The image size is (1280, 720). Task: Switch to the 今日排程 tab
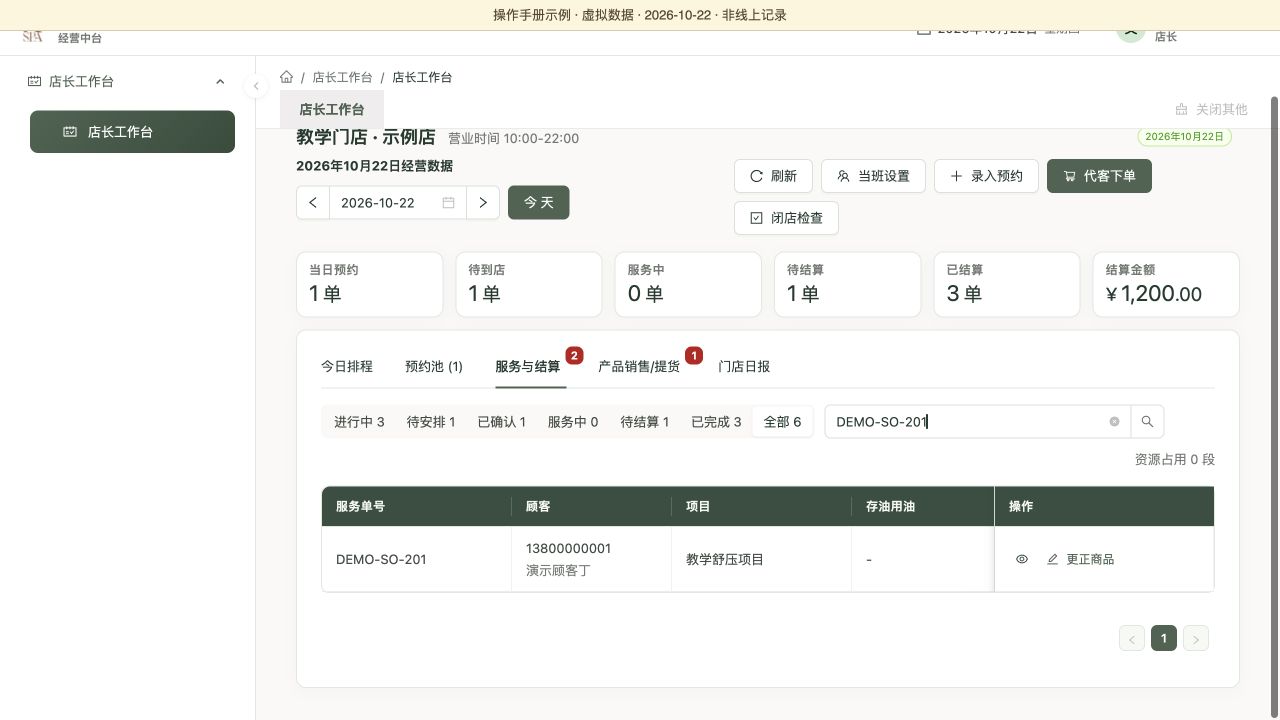tap(347, 367)
